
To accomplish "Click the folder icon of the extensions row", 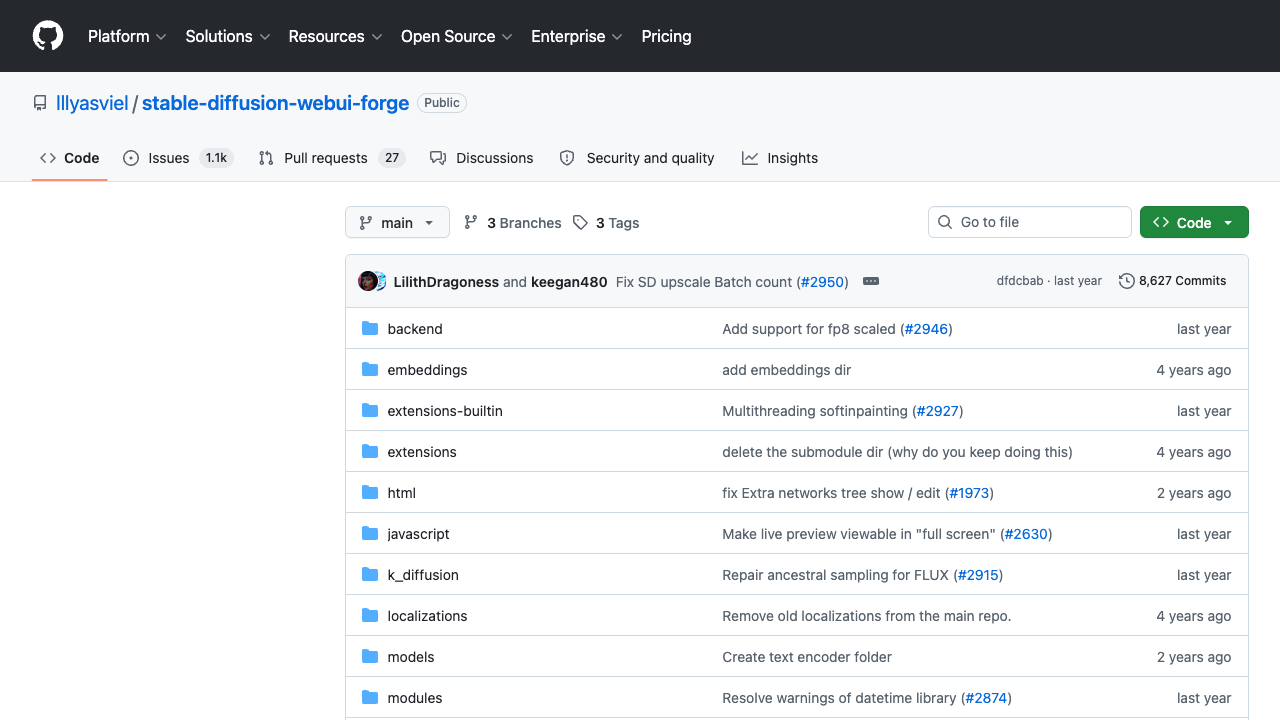I will (370, 451).
